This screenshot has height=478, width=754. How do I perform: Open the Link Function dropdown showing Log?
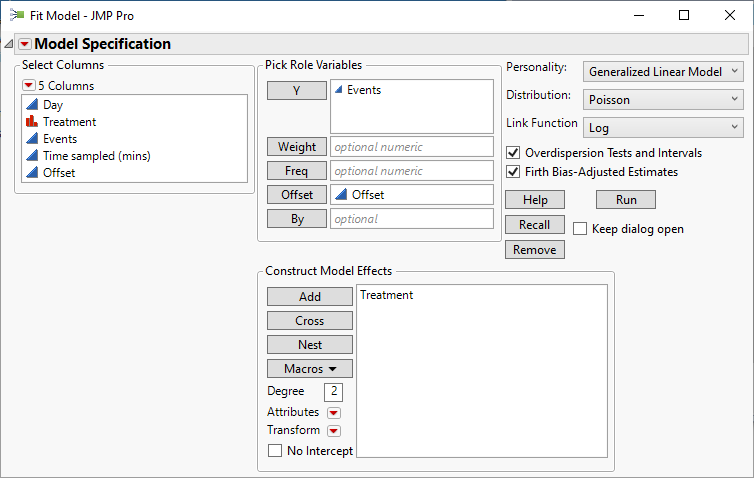point(663,127)
